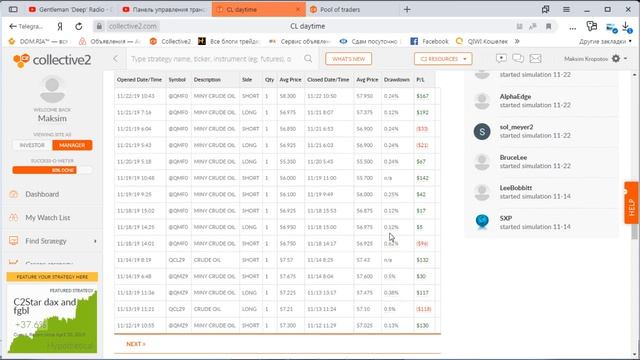
Task: Open the browser sidebar panel icon
Action: 13,9
